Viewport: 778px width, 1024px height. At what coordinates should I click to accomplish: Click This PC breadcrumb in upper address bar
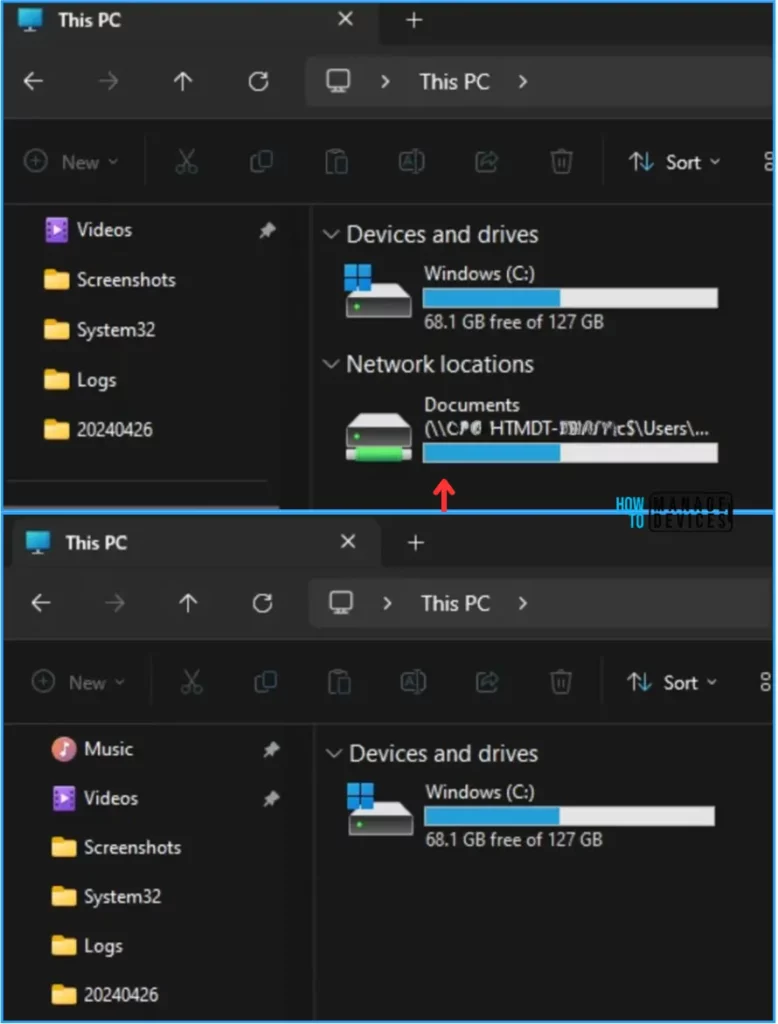(x=455, y=82)
